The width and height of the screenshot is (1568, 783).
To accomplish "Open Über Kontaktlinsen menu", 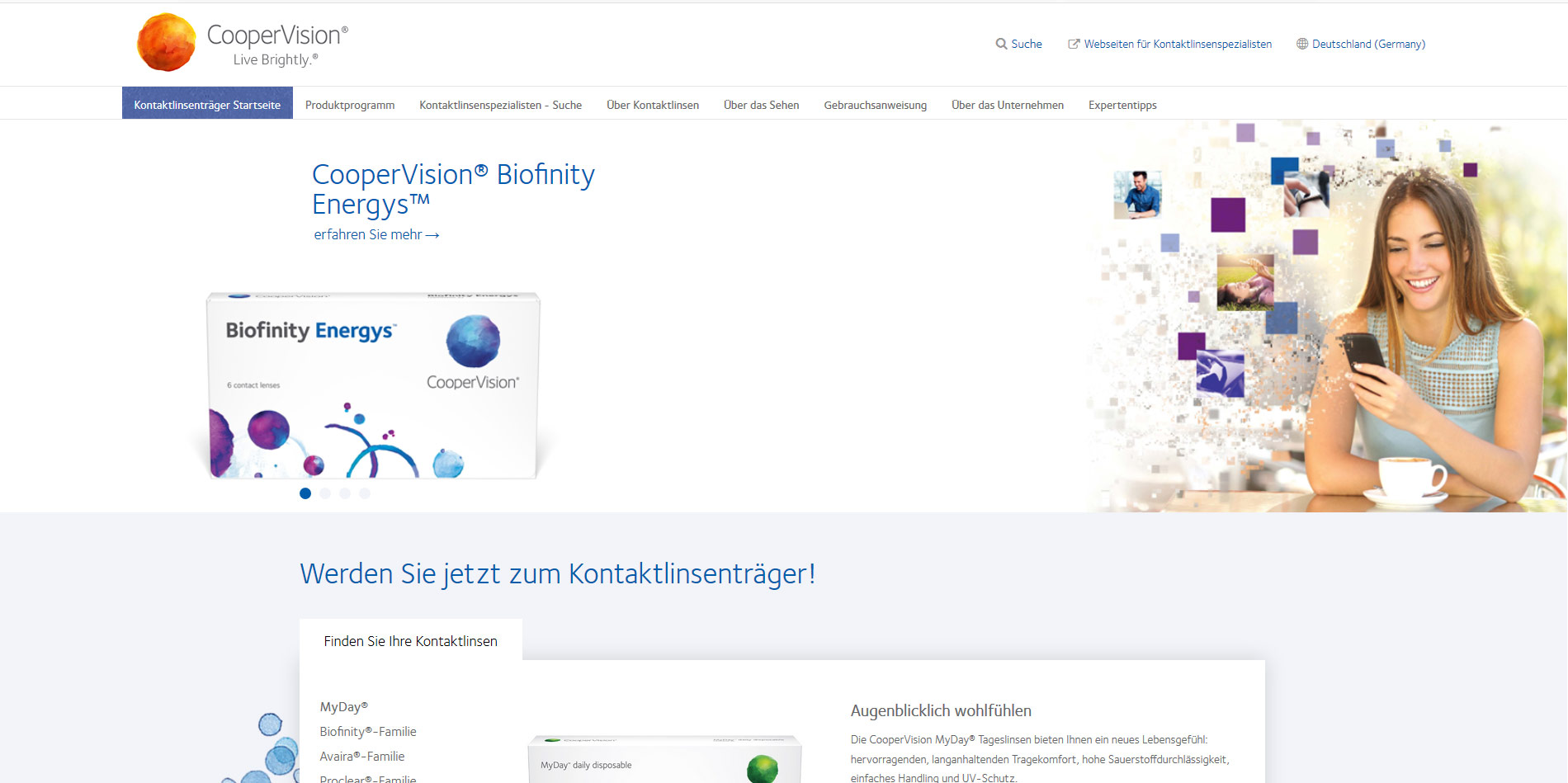I will click(653, 105).
